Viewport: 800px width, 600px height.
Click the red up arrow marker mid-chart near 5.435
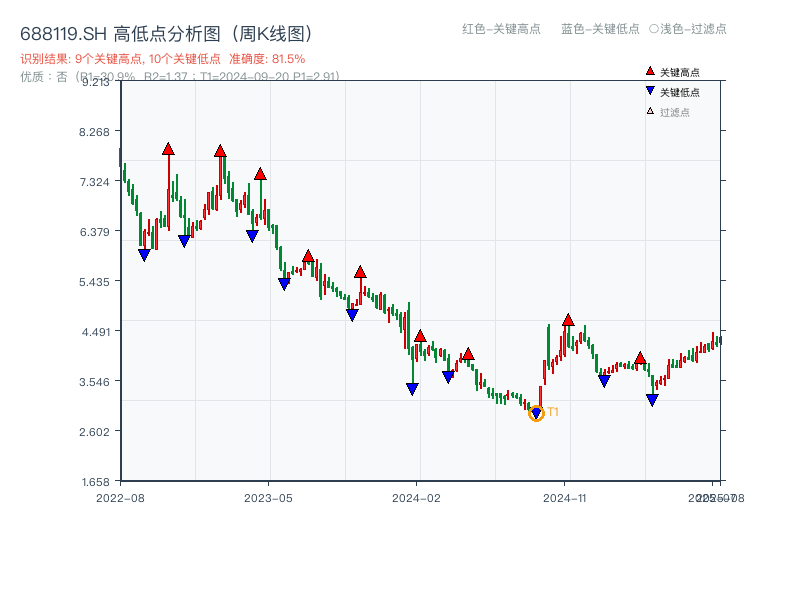pyautogui.click(x=360, y=272)
